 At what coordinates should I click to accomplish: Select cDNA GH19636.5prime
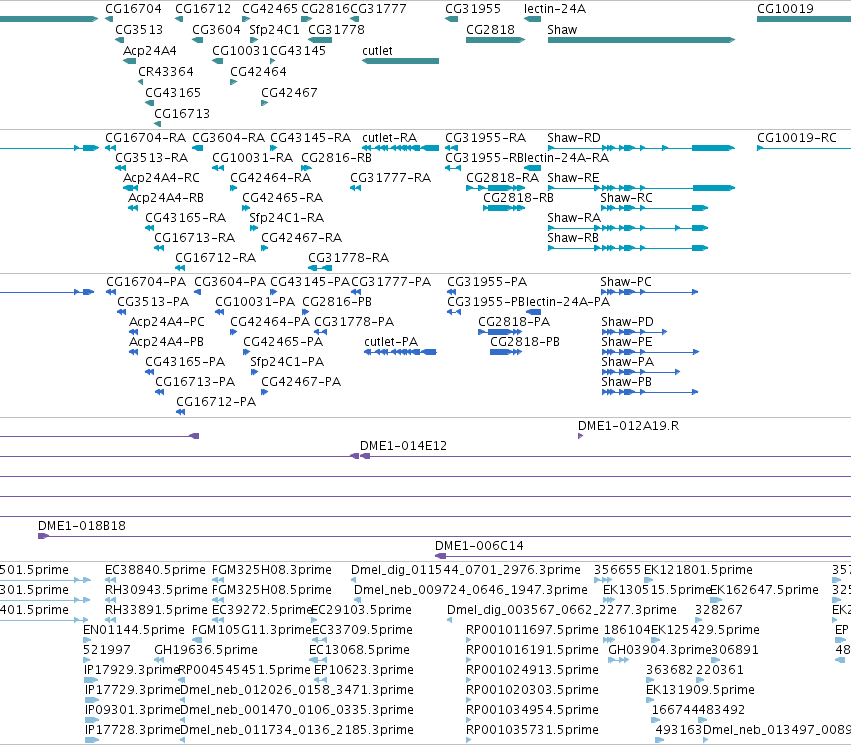pos(206,650)
